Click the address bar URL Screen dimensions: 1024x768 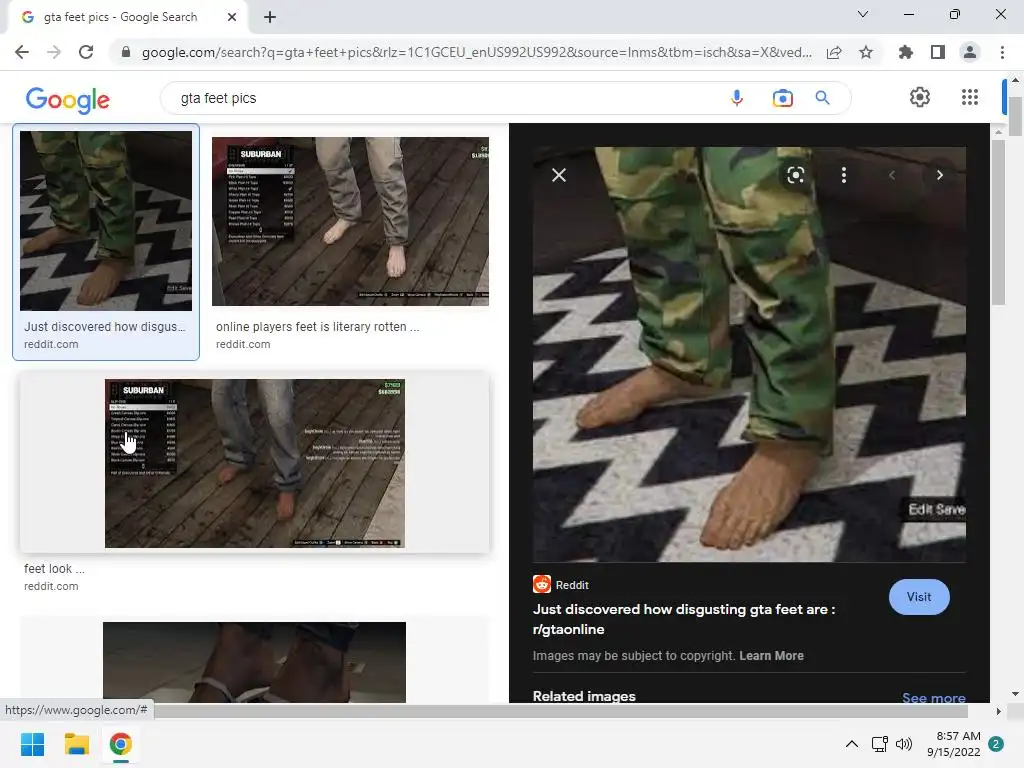click(477, 52)
